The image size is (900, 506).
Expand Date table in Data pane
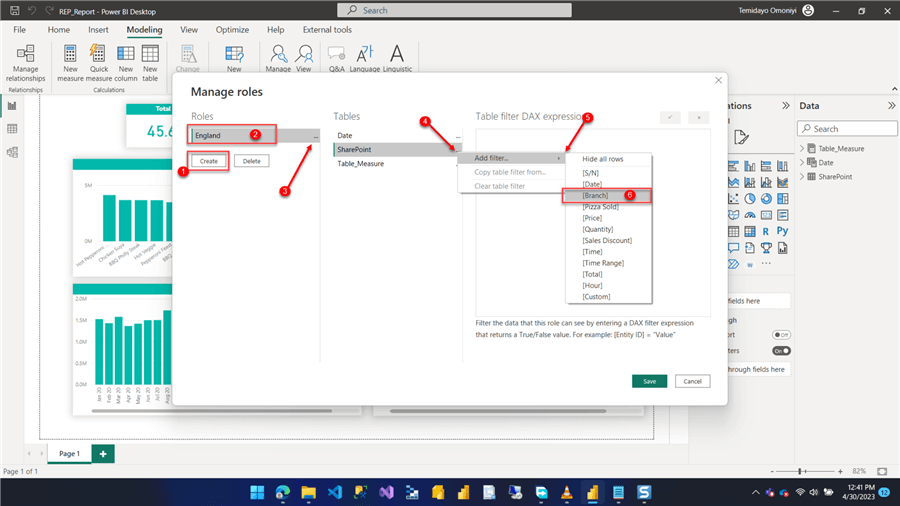point(802,163)
